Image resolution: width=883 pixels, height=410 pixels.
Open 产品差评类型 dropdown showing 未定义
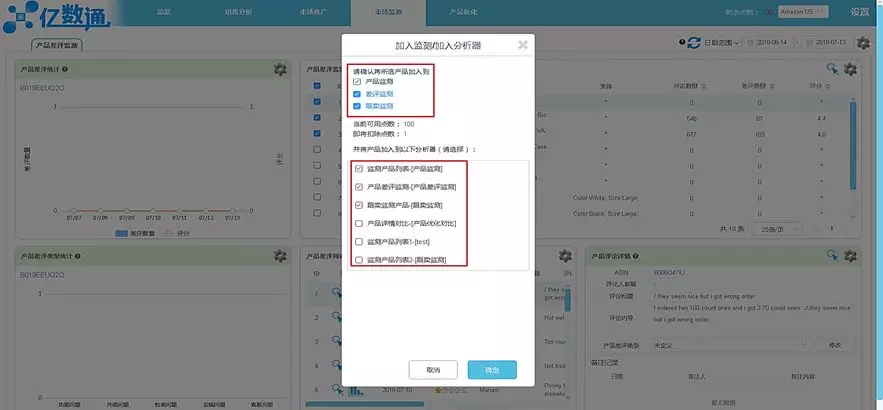click(730, 345)
